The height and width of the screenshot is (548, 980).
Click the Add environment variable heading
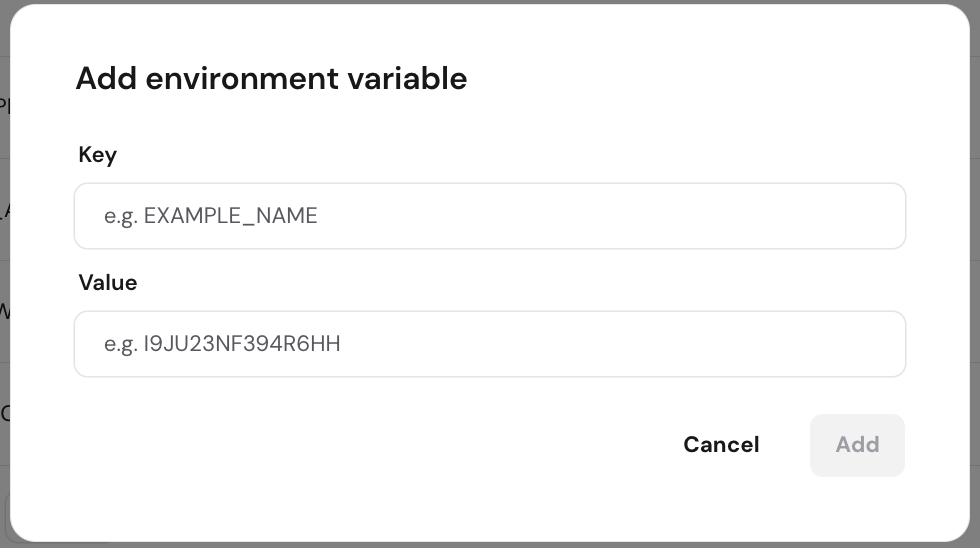pyautogui.click(x=271, y=79)
